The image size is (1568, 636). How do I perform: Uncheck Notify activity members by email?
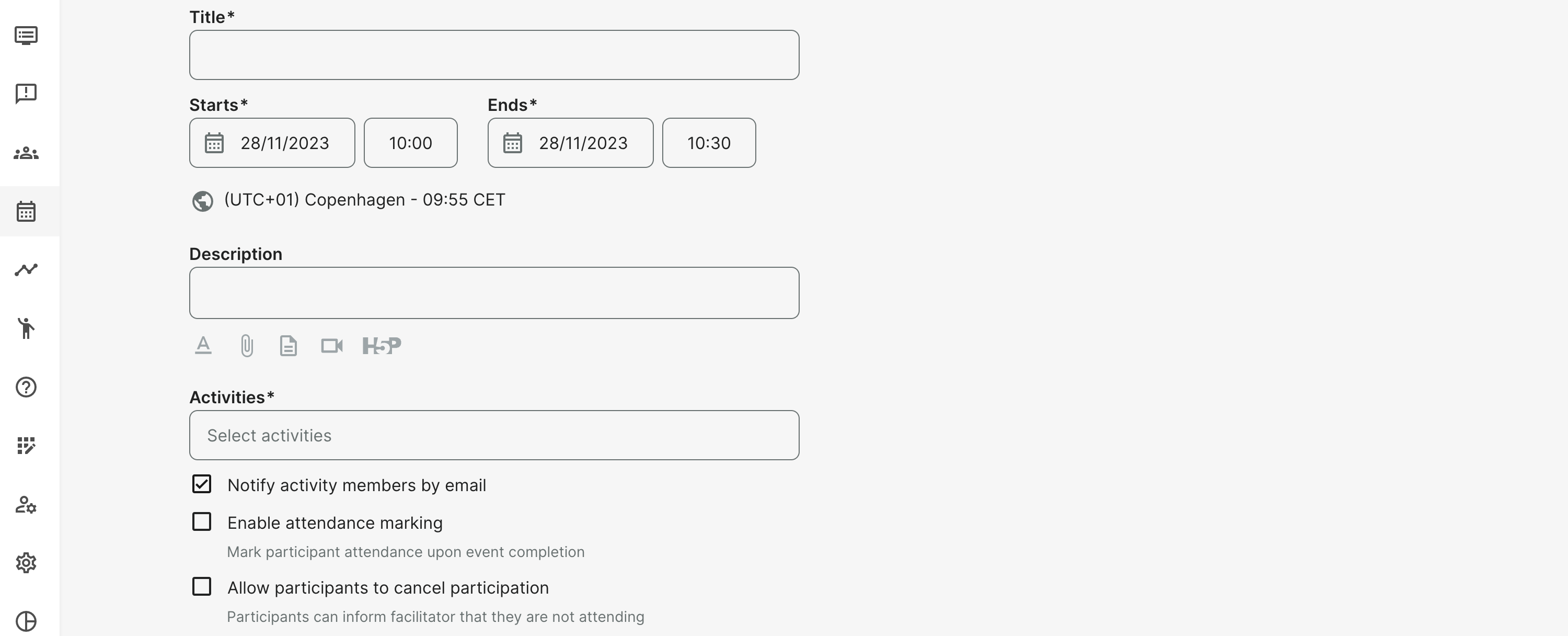(201, 484)
